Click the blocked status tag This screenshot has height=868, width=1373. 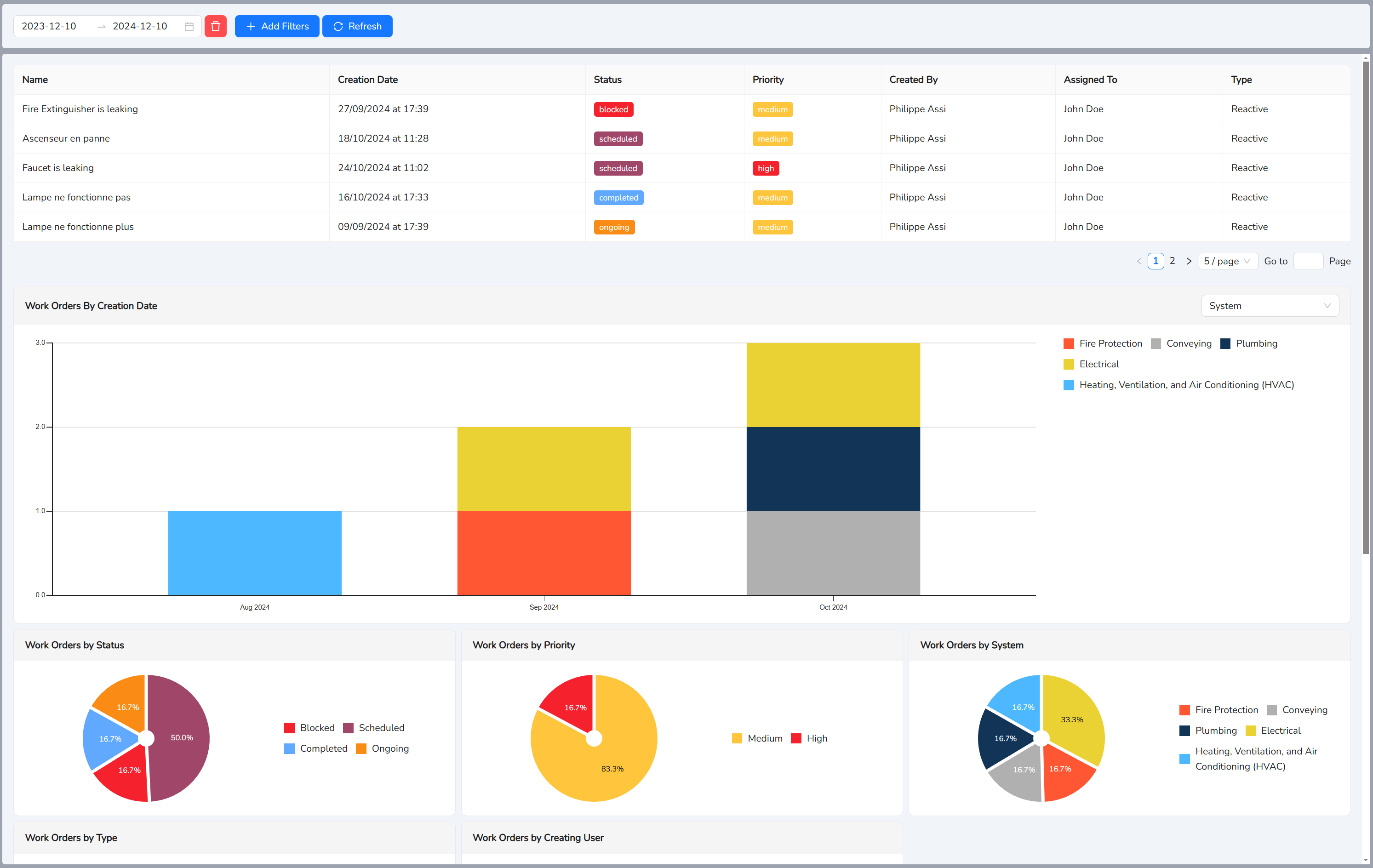(x=613, y=109)
